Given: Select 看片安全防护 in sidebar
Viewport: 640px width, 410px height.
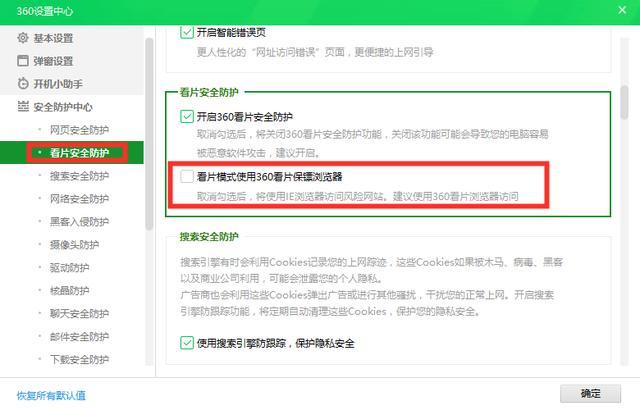Looking at the screenshot, I should pos(72,153).
